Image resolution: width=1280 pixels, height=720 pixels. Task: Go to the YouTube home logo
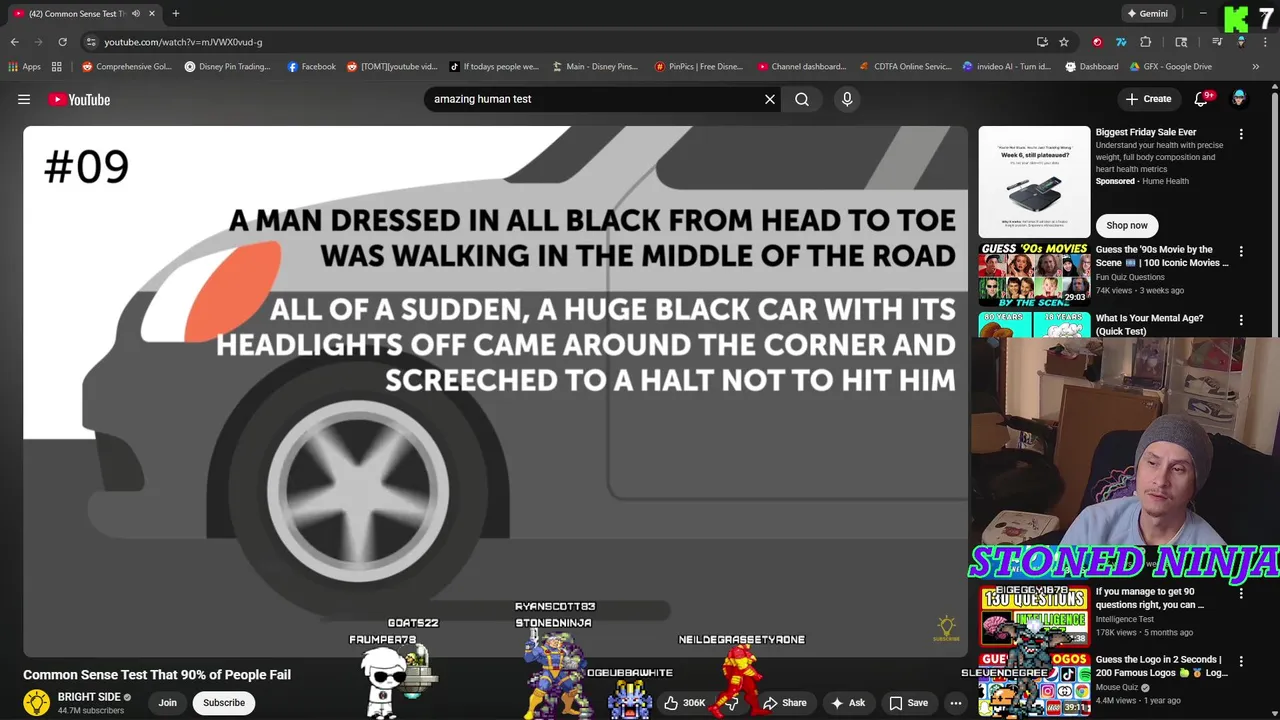point(79,99)
